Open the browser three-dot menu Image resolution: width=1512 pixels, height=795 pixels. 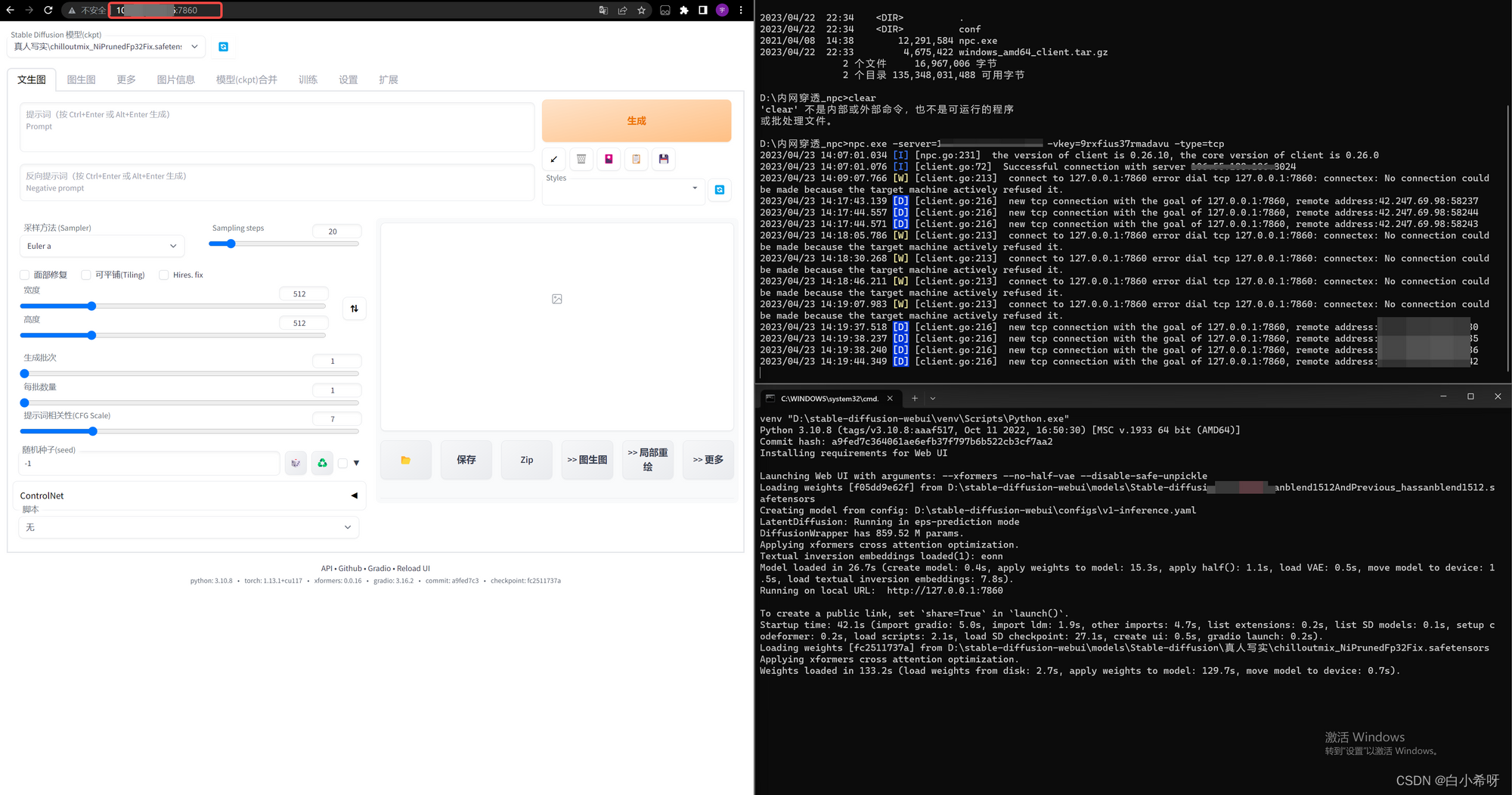coord(741,11)
